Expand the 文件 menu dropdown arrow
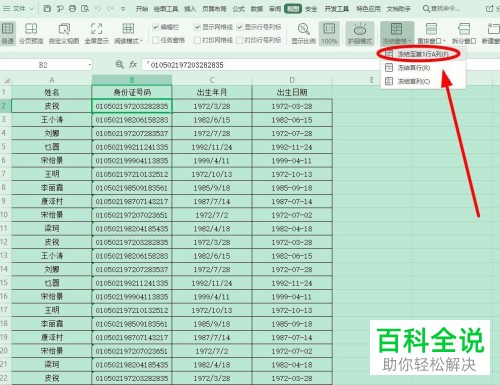The image size is (500, 385). 31,9
